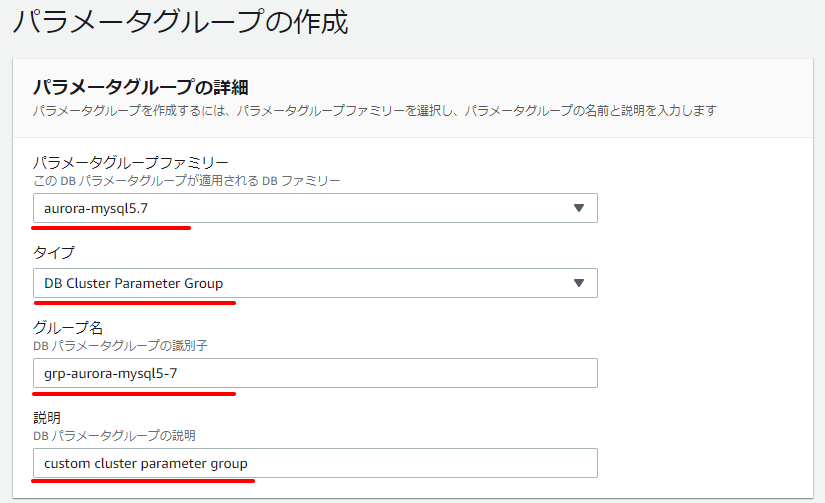Click the red underline beneath the group name field
The height and width of the screenshot is (503, 825).
[x=134, y=393]
